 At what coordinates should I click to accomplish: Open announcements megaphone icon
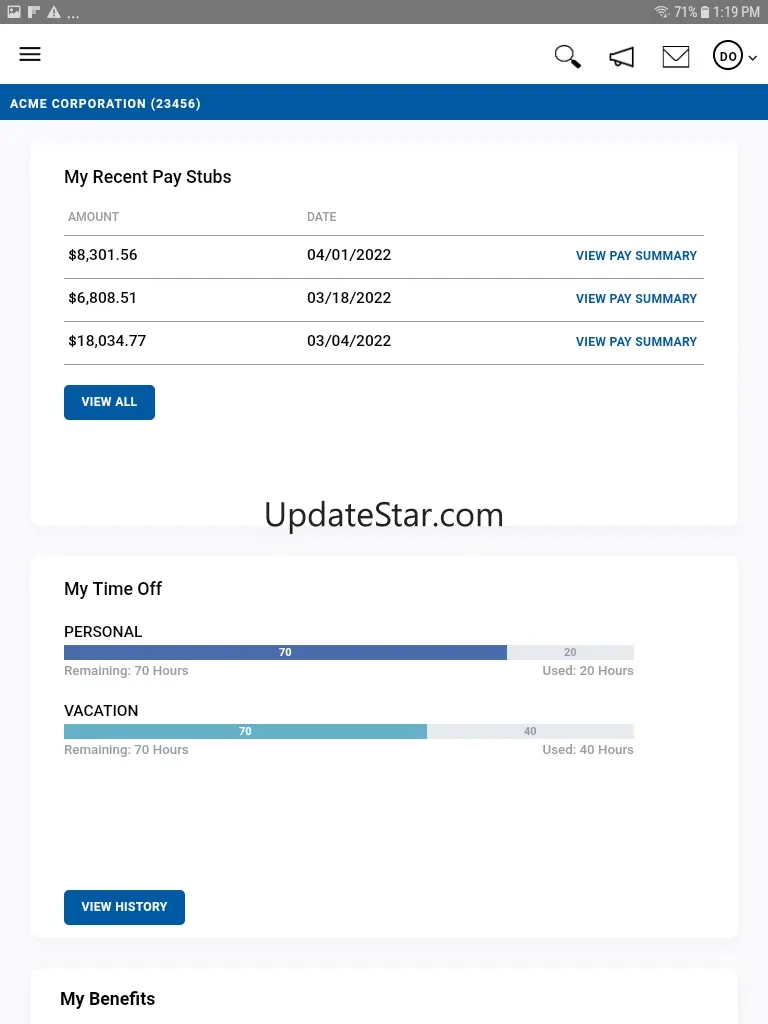pos(622,57)
